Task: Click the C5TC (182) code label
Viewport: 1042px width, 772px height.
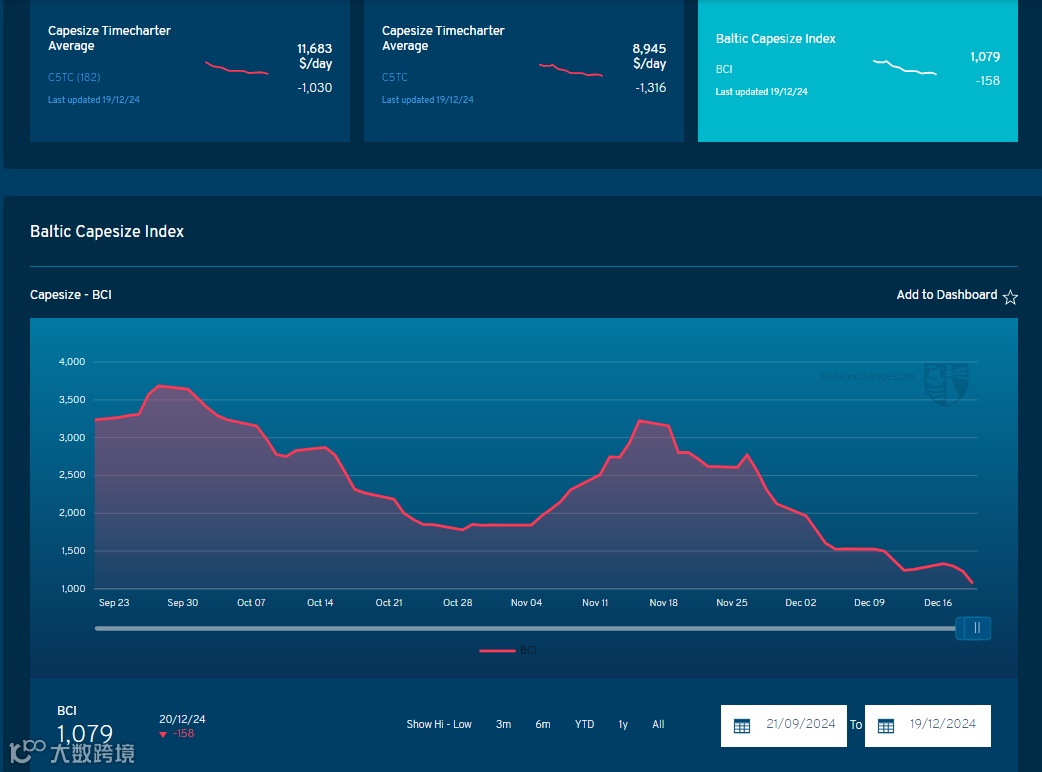Action: tap(74, 77)
